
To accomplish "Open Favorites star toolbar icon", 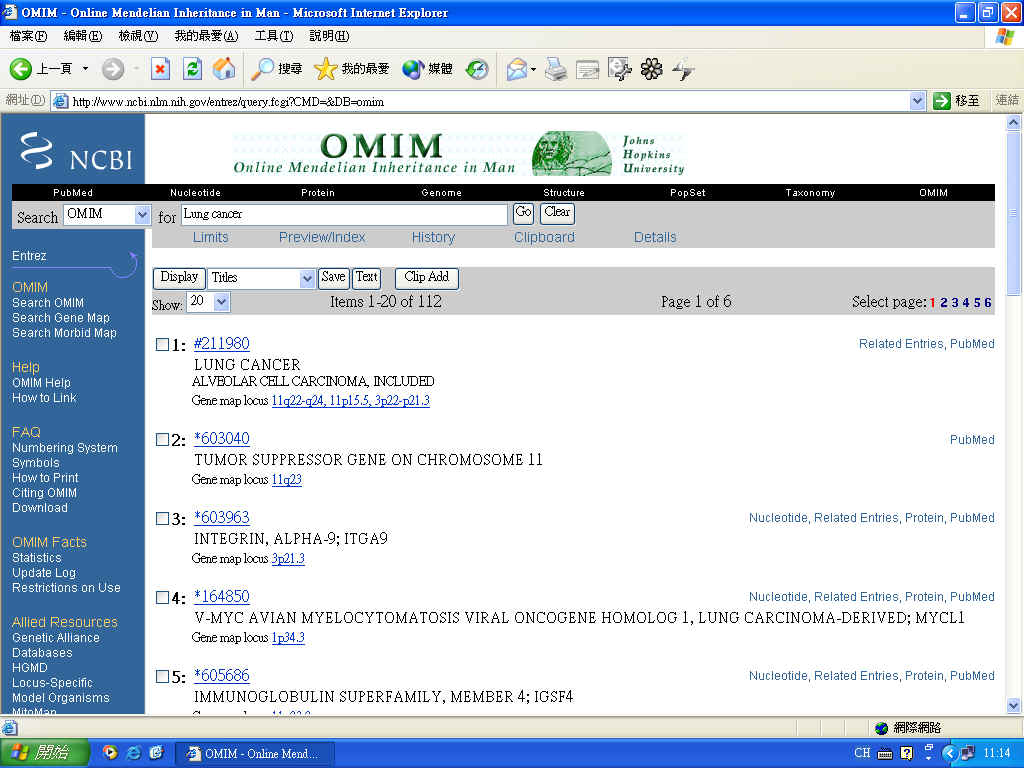I will [x=325, y=69].
